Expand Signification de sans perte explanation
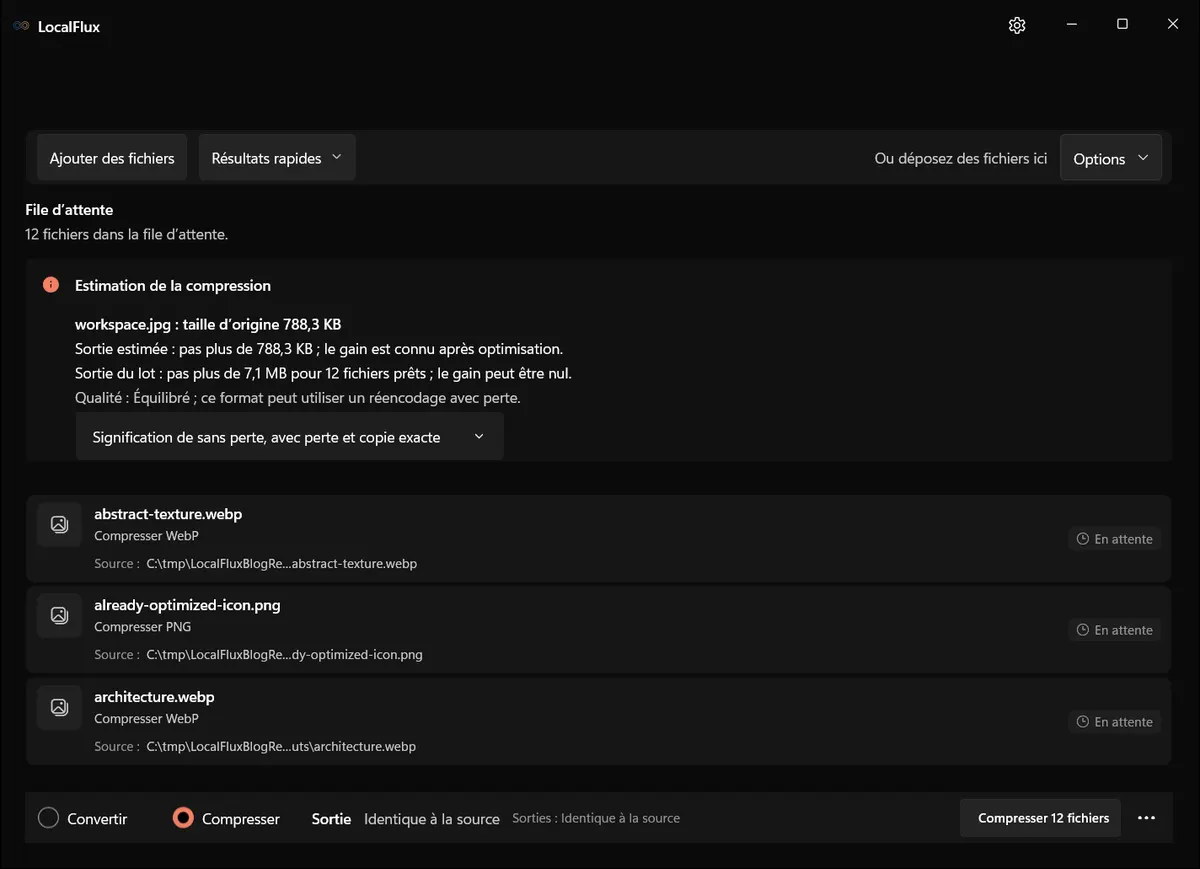The image size is (1200, 869). [289, 437]
